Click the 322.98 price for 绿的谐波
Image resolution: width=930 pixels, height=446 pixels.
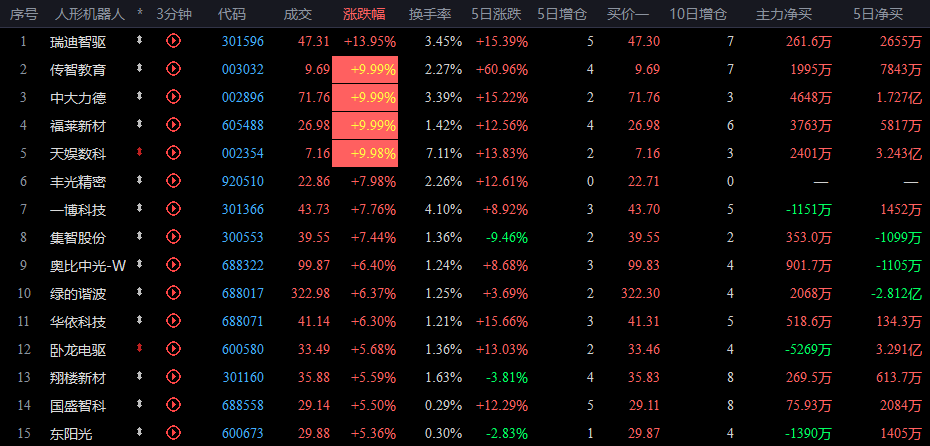tap(311, 294)
